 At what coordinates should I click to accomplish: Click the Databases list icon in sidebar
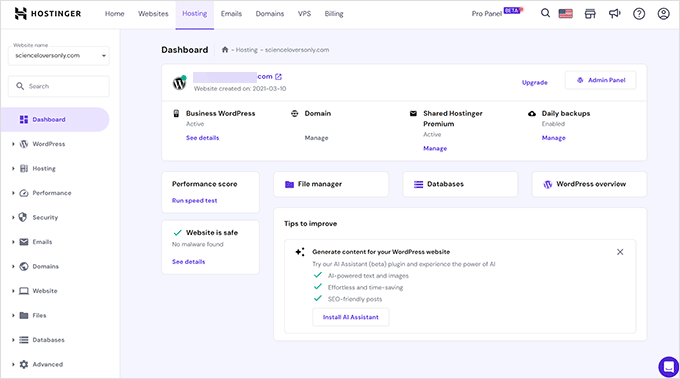click(24, 340)
